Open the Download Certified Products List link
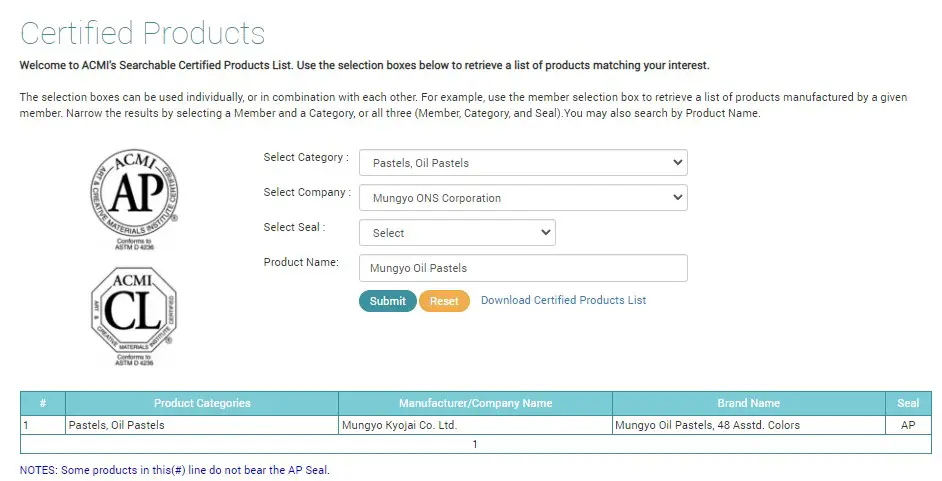This screenshot has width=942, height=481. pyautogui.click(x=564, y=300)
